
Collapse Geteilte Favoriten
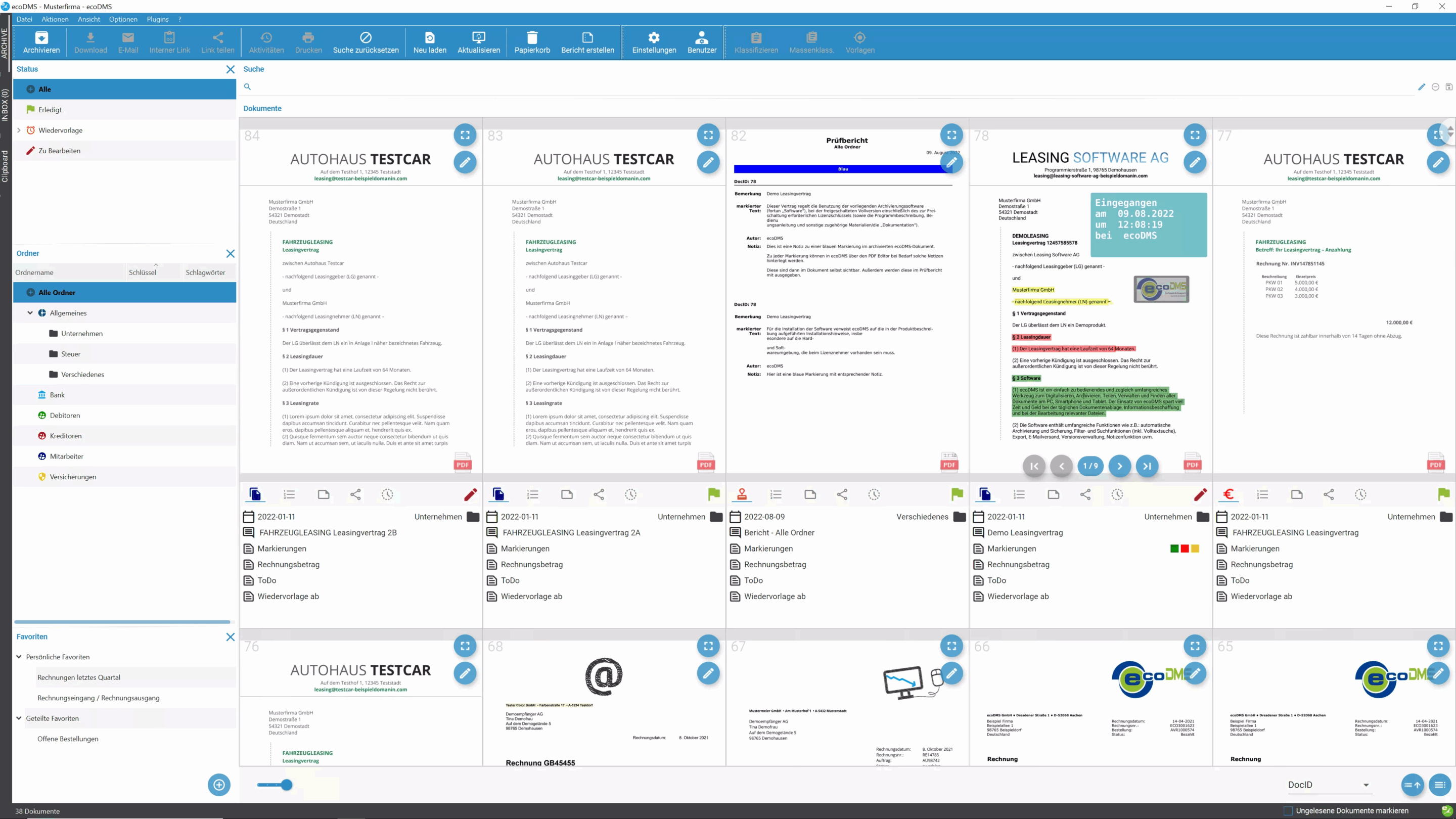pyautogui.click(x=19, y=718)
